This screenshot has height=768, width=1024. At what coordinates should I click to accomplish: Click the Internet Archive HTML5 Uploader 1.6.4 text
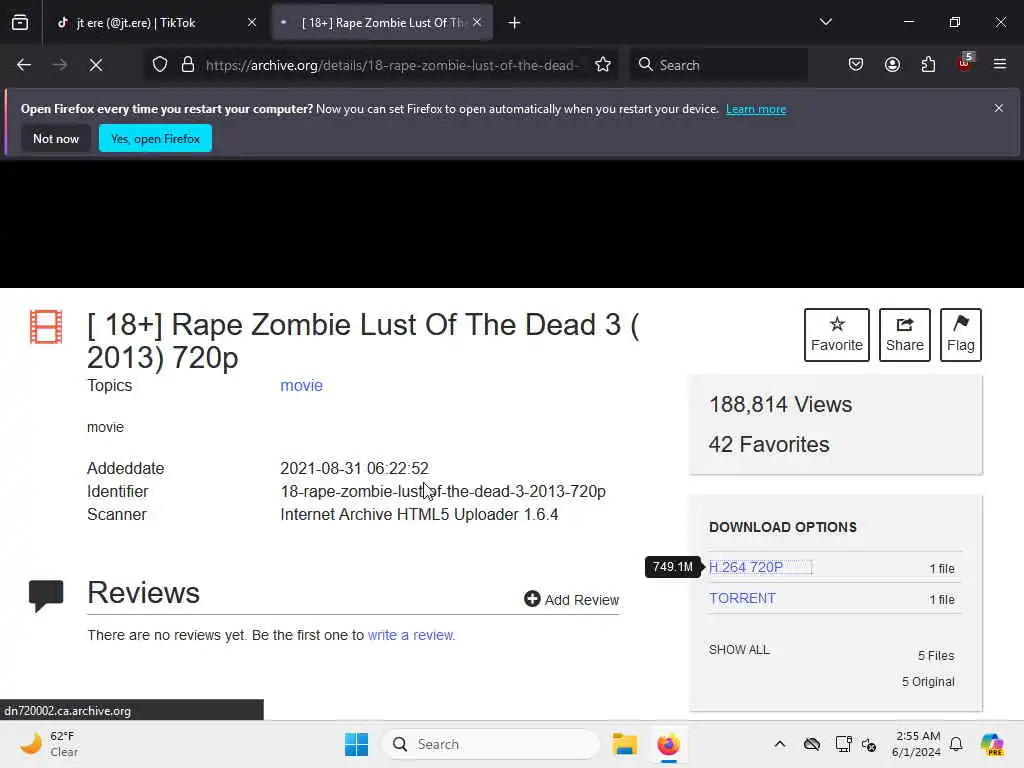[x=419, y=515]
